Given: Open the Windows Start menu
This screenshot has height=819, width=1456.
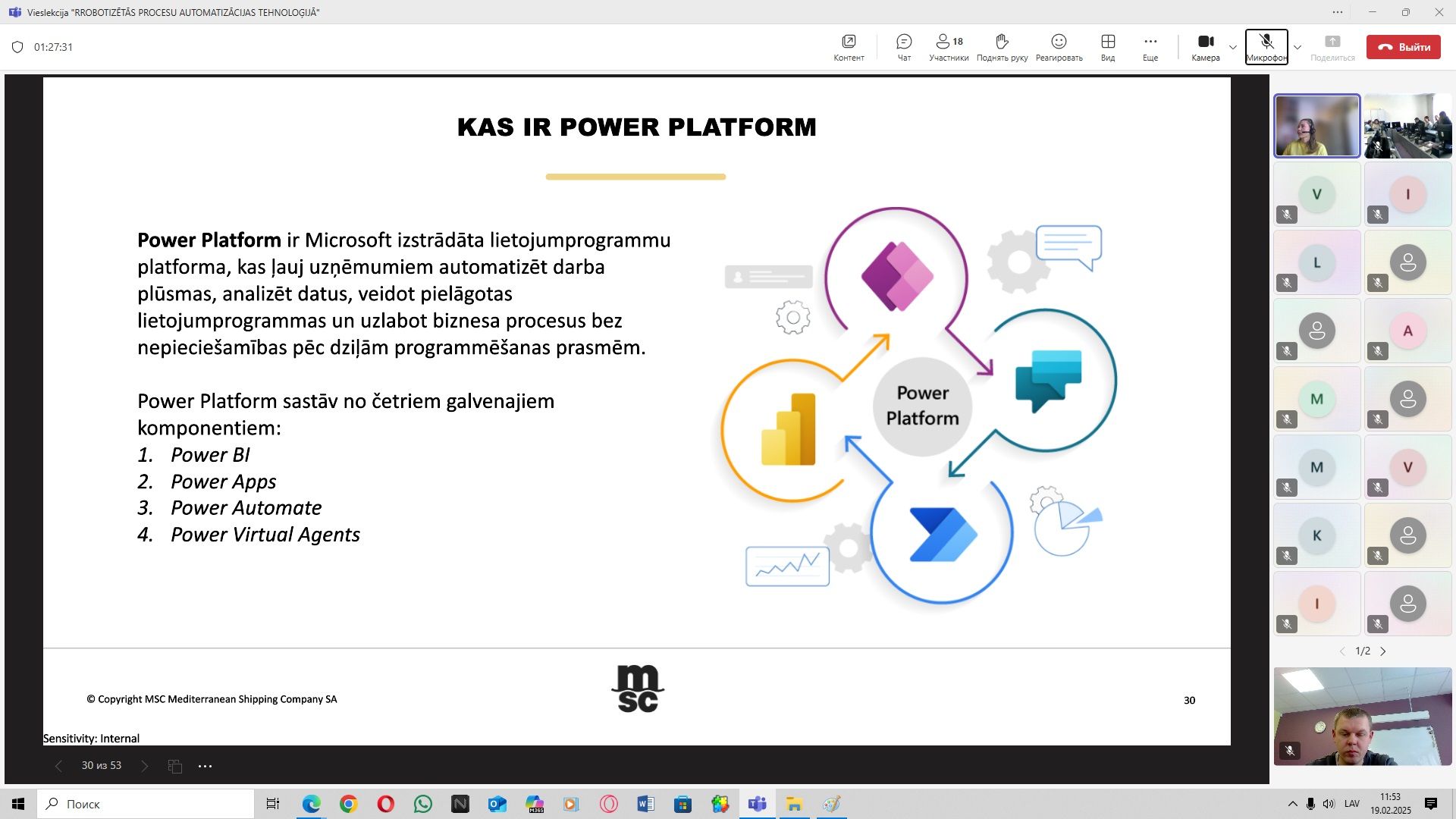Looking at the screenshot, I should [x=18, y=804].
